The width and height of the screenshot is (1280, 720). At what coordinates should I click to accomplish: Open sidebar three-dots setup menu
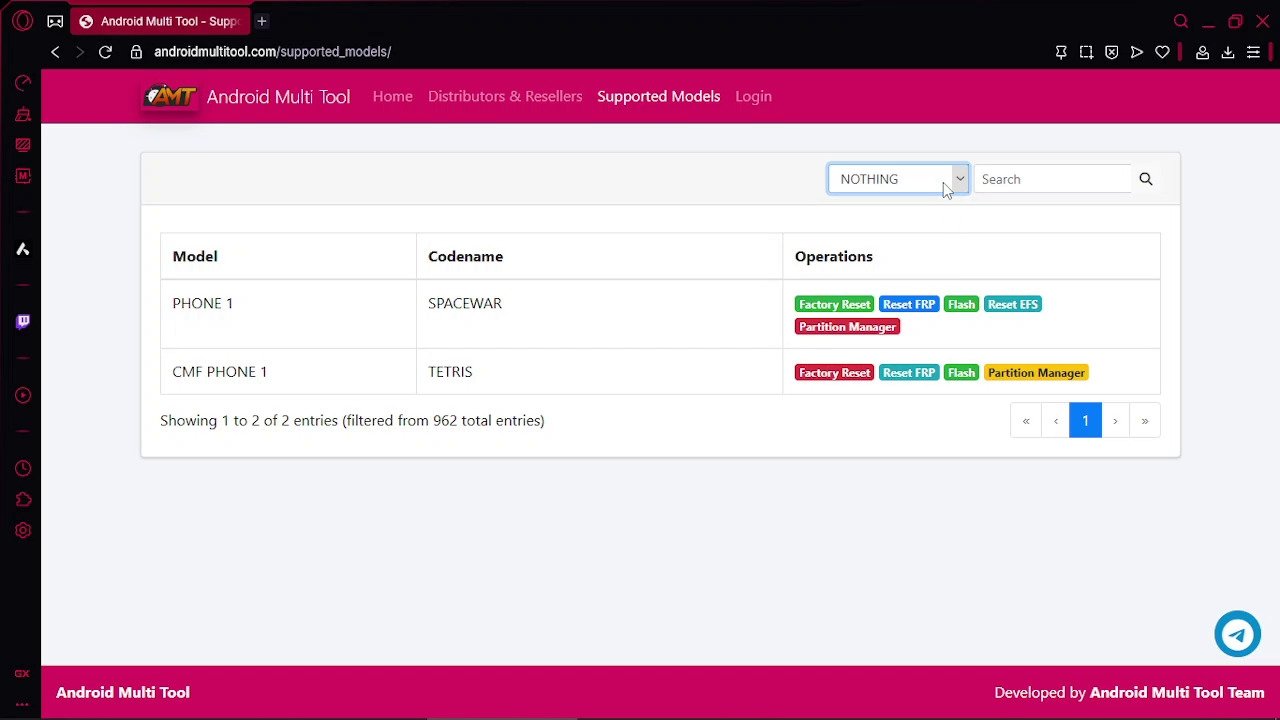pyautogui.click(x=22, y=703)
